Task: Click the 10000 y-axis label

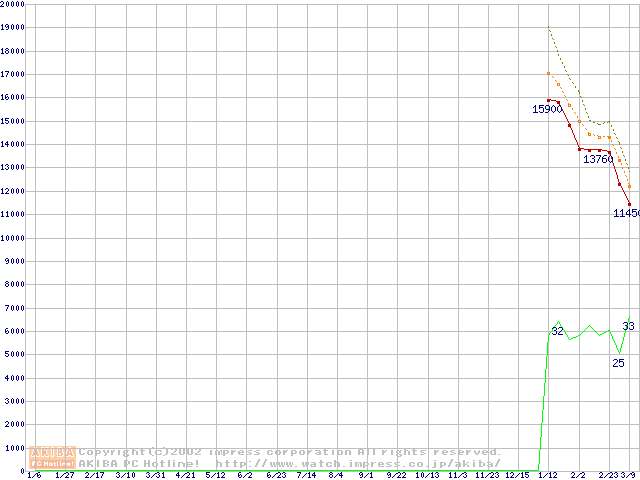Action: pos(14,238)
